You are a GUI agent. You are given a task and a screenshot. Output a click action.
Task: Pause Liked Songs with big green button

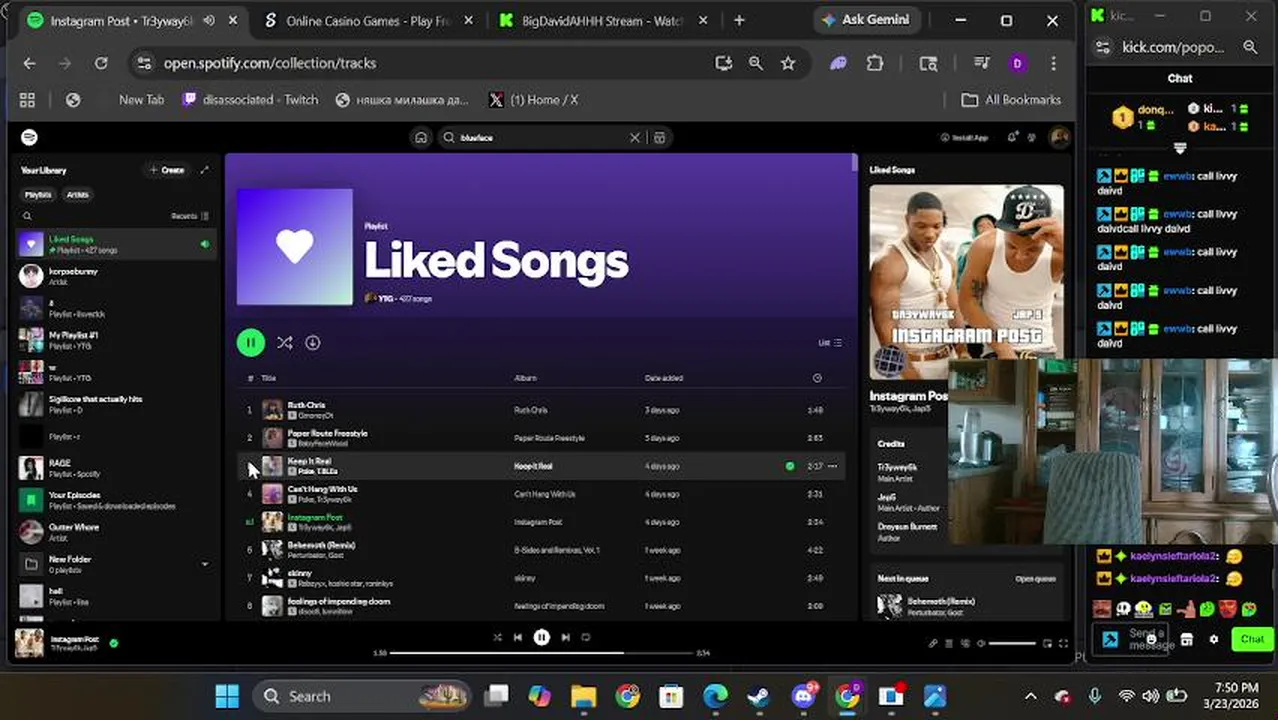coord(250,343)
